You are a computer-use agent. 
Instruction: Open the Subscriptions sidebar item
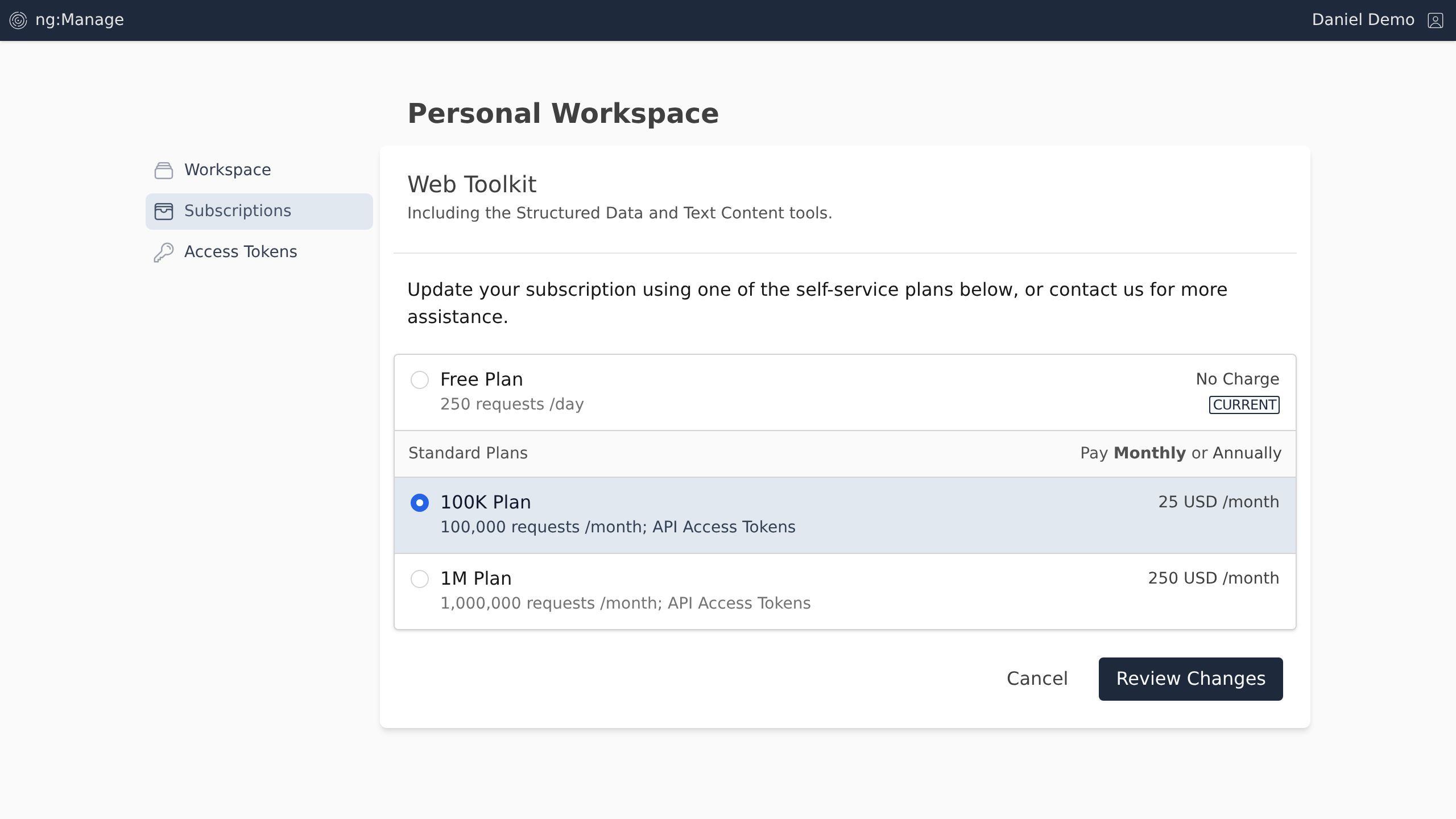pos(238,211)
